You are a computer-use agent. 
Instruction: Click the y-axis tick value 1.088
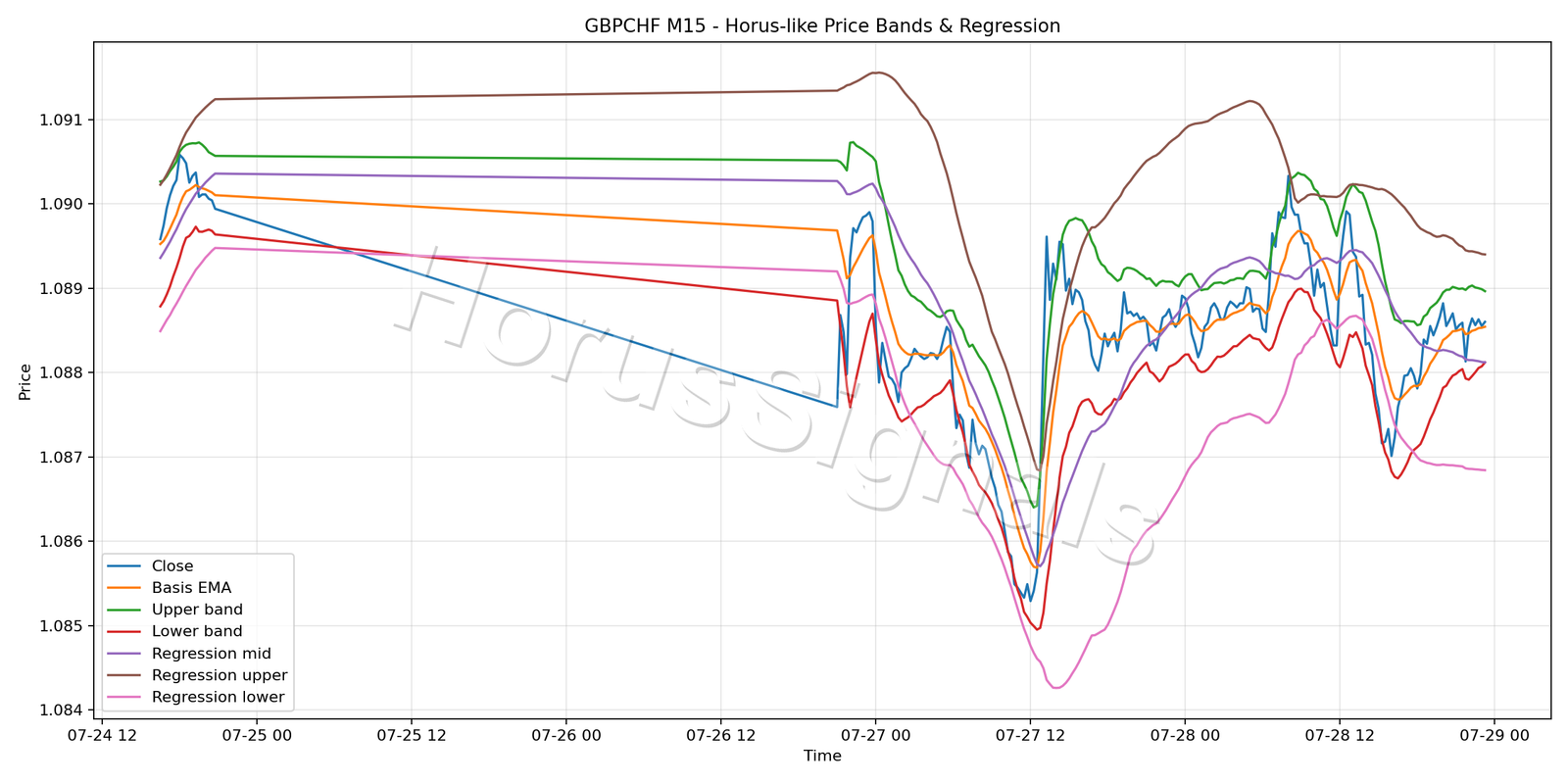(62, 373)
